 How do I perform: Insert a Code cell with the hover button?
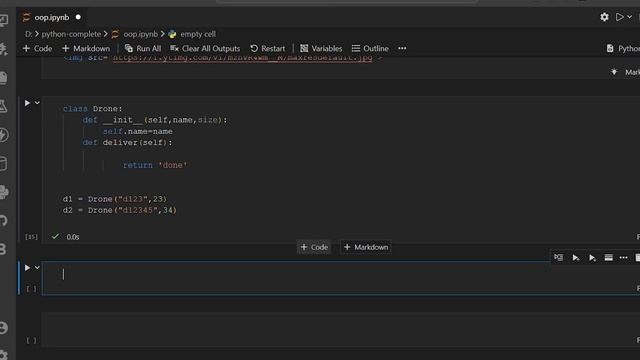[314, 247]
